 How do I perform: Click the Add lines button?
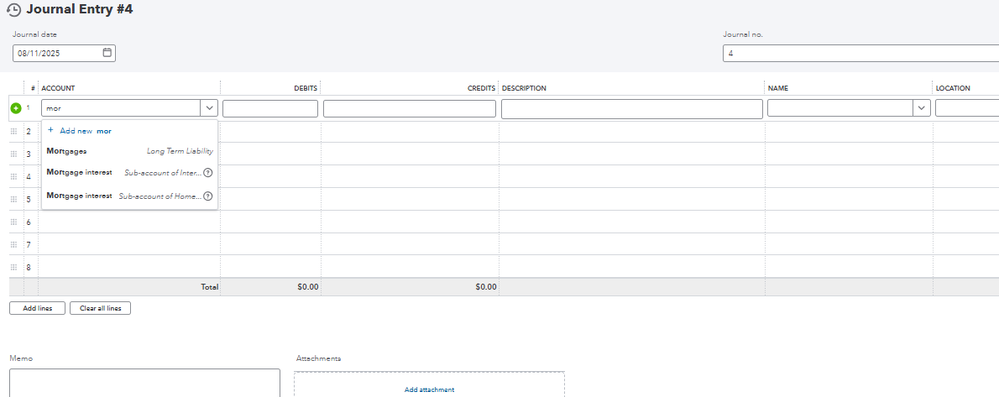[x=38, y=308]
